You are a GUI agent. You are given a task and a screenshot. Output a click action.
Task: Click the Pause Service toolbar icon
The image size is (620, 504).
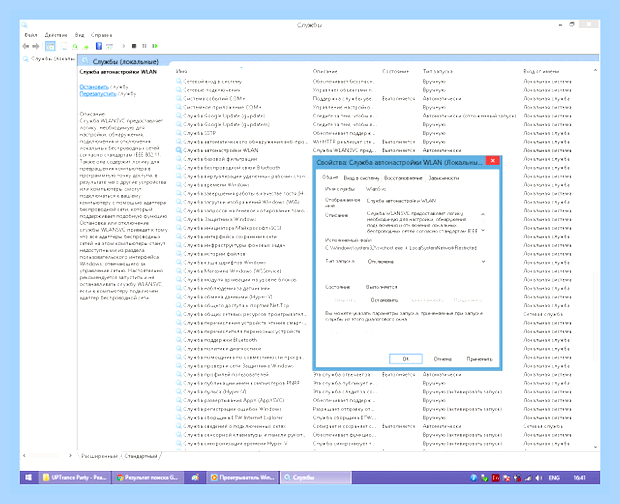click(x=144, y=46)
